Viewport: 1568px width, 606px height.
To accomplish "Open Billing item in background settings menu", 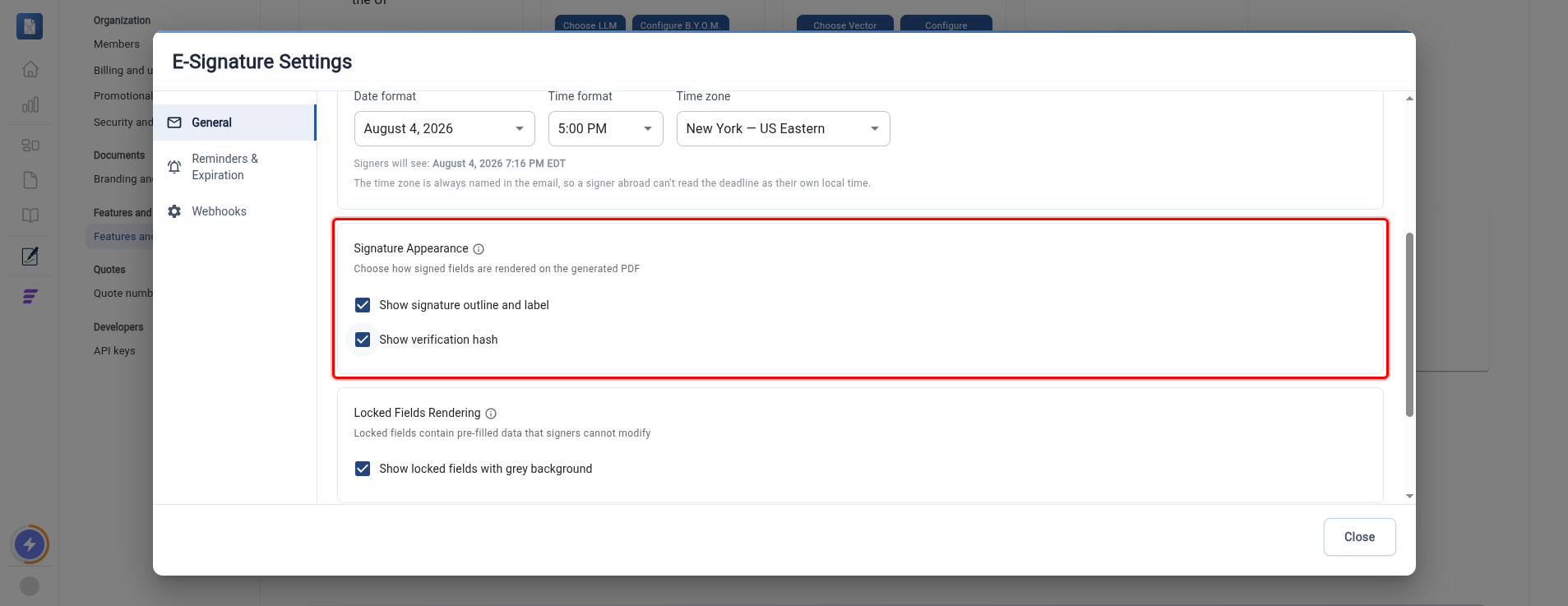I will click(x=123, y=71).
